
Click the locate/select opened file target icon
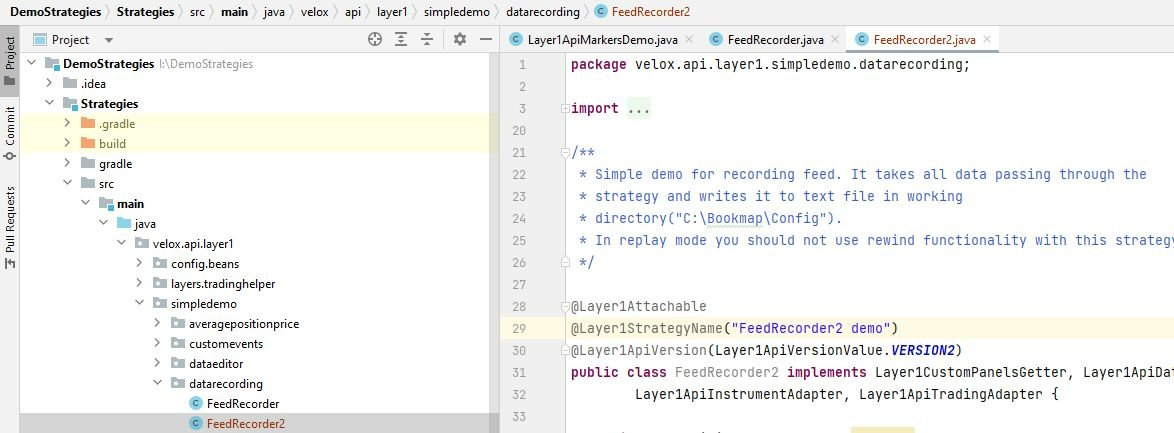[x=375, y=39]
